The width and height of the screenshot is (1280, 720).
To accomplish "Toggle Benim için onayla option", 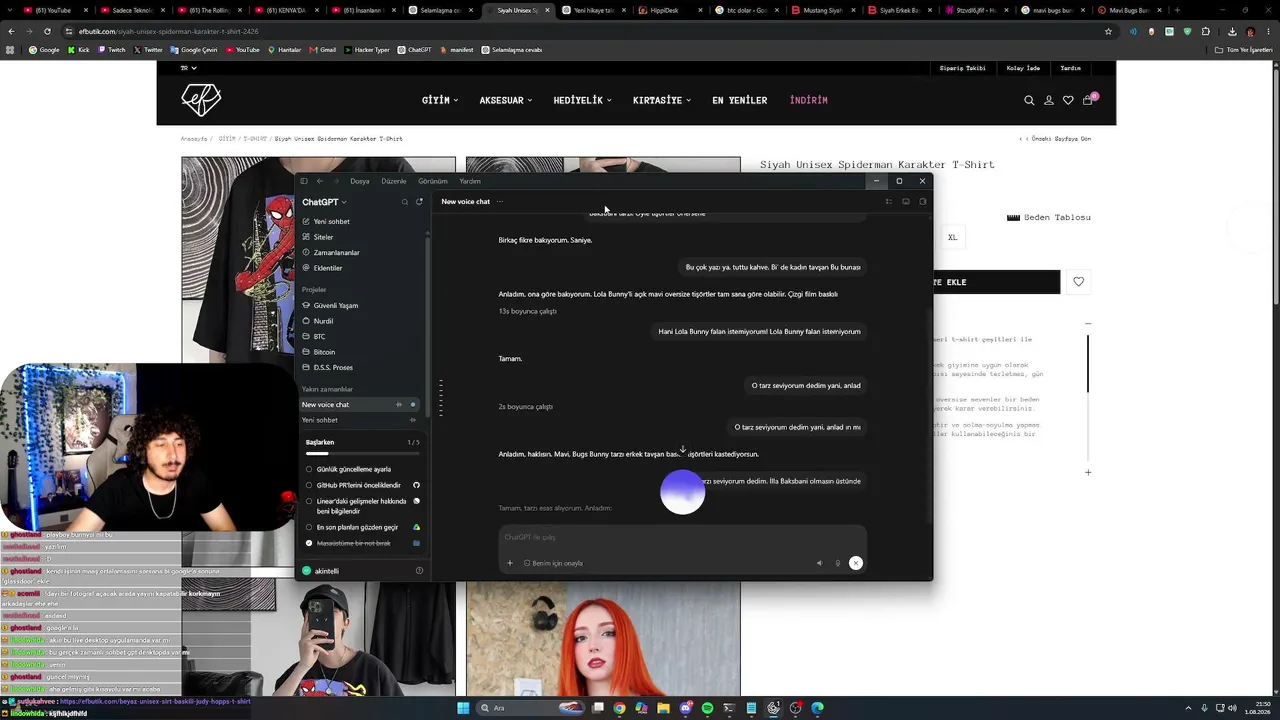I will 553,563.
